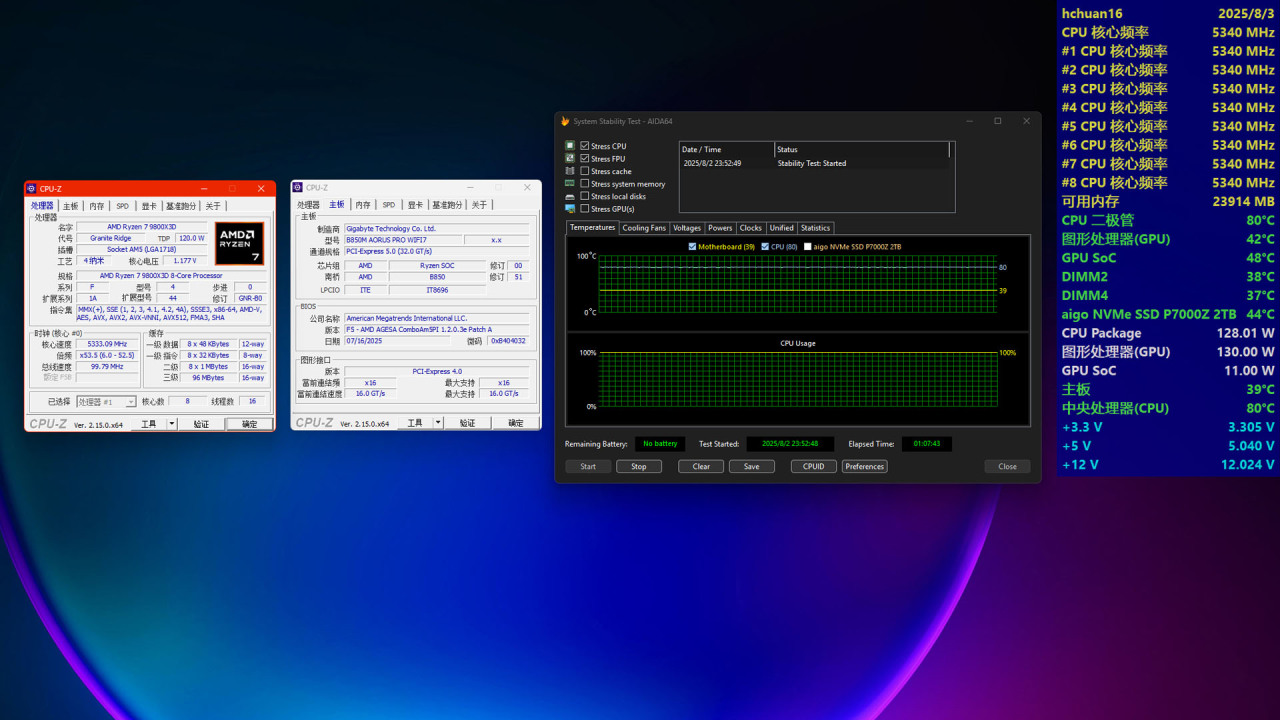Click the disk icon beside Stress local disks
The height and width of the screenshot is (720, 1280).
tap(570, 196)
